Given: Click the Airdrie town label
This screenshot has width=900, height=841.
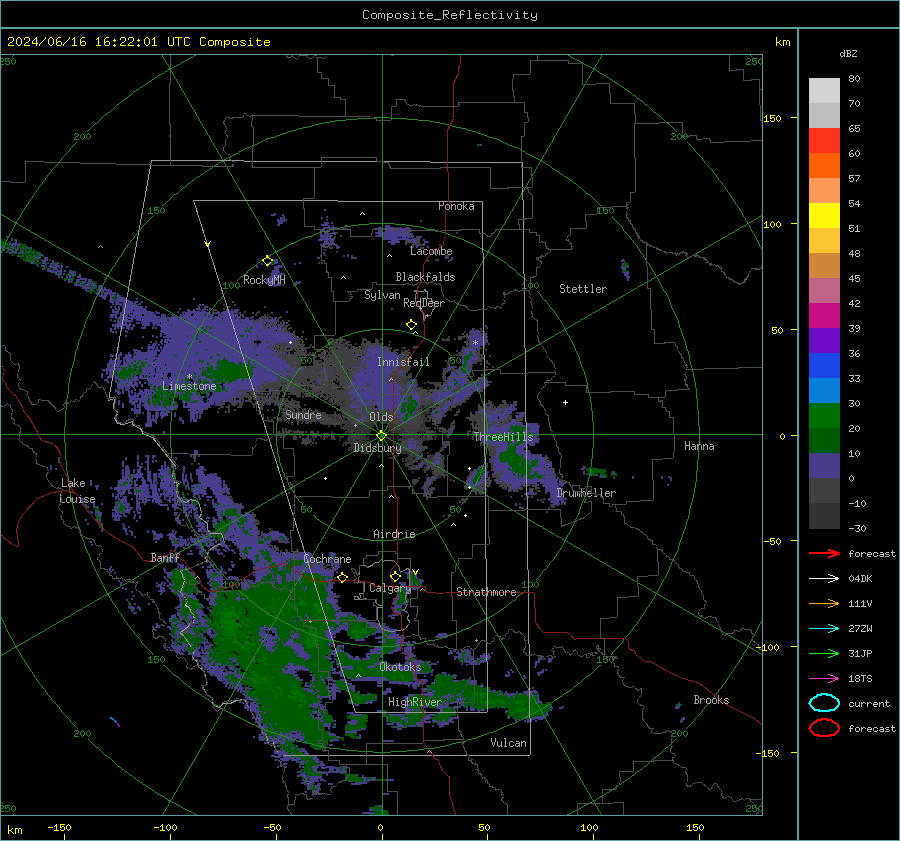Looking at the screenshot, I should click(394, 534).
